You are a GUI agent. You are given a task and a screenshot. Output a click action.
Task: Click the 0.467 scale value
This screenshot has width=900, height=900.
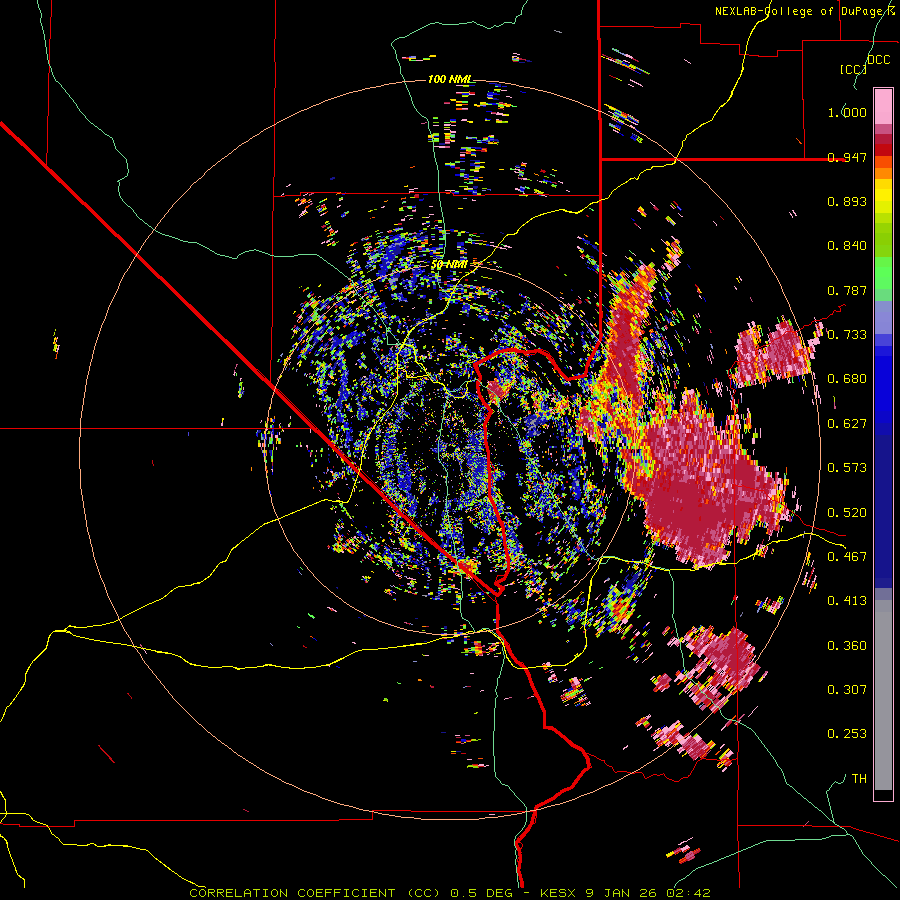click(847, 557)
